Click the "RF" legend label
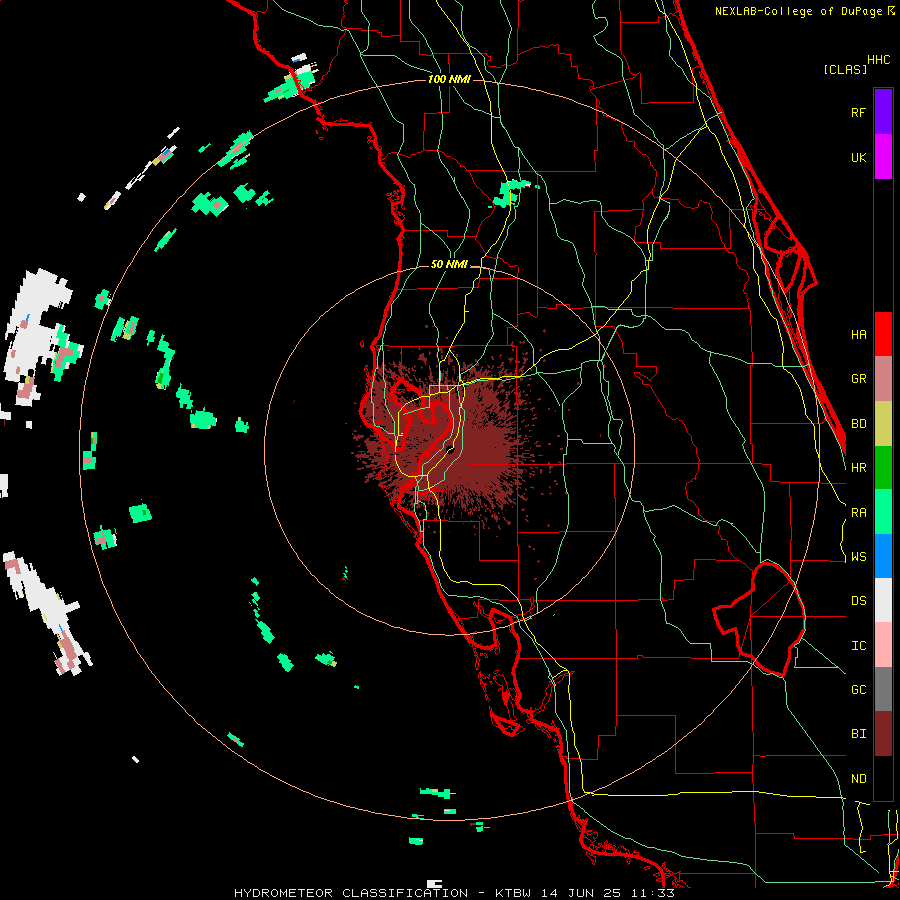 (858, 112)
